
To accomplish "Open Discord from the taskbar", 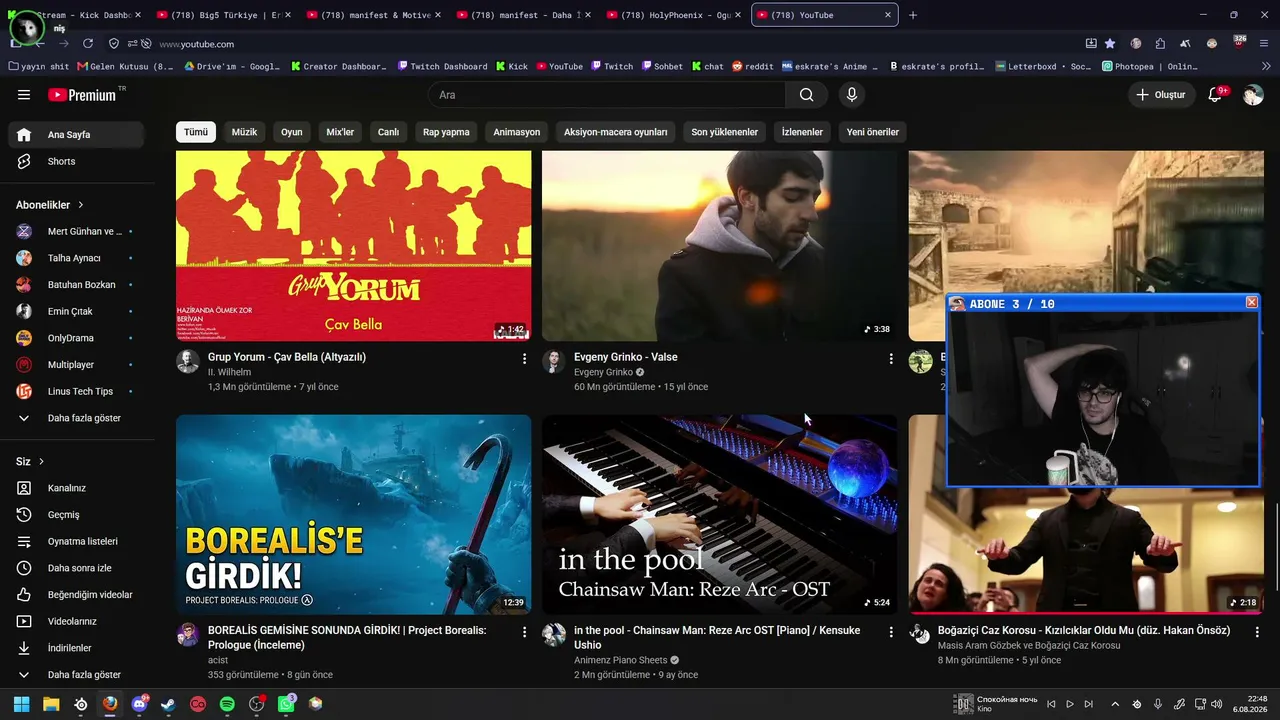I will point(139,704).
